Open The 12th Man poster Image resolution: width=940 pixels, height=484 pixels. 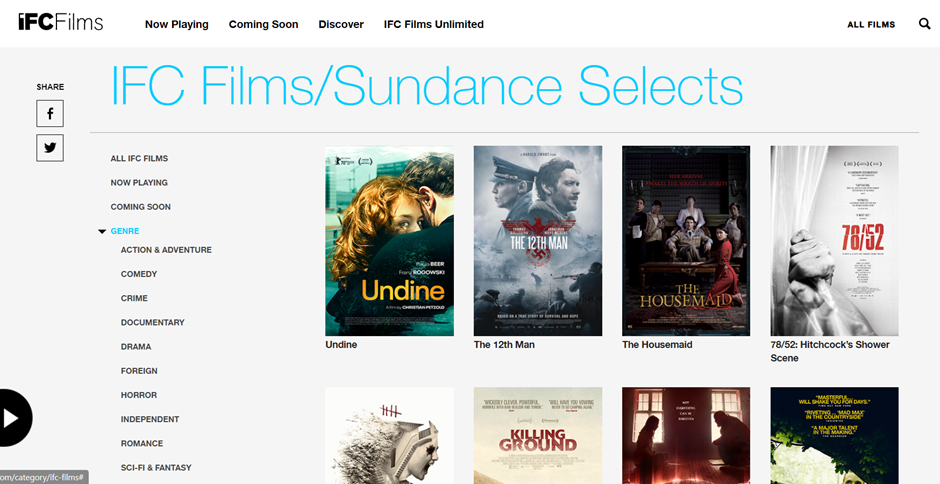coord(538,241)
